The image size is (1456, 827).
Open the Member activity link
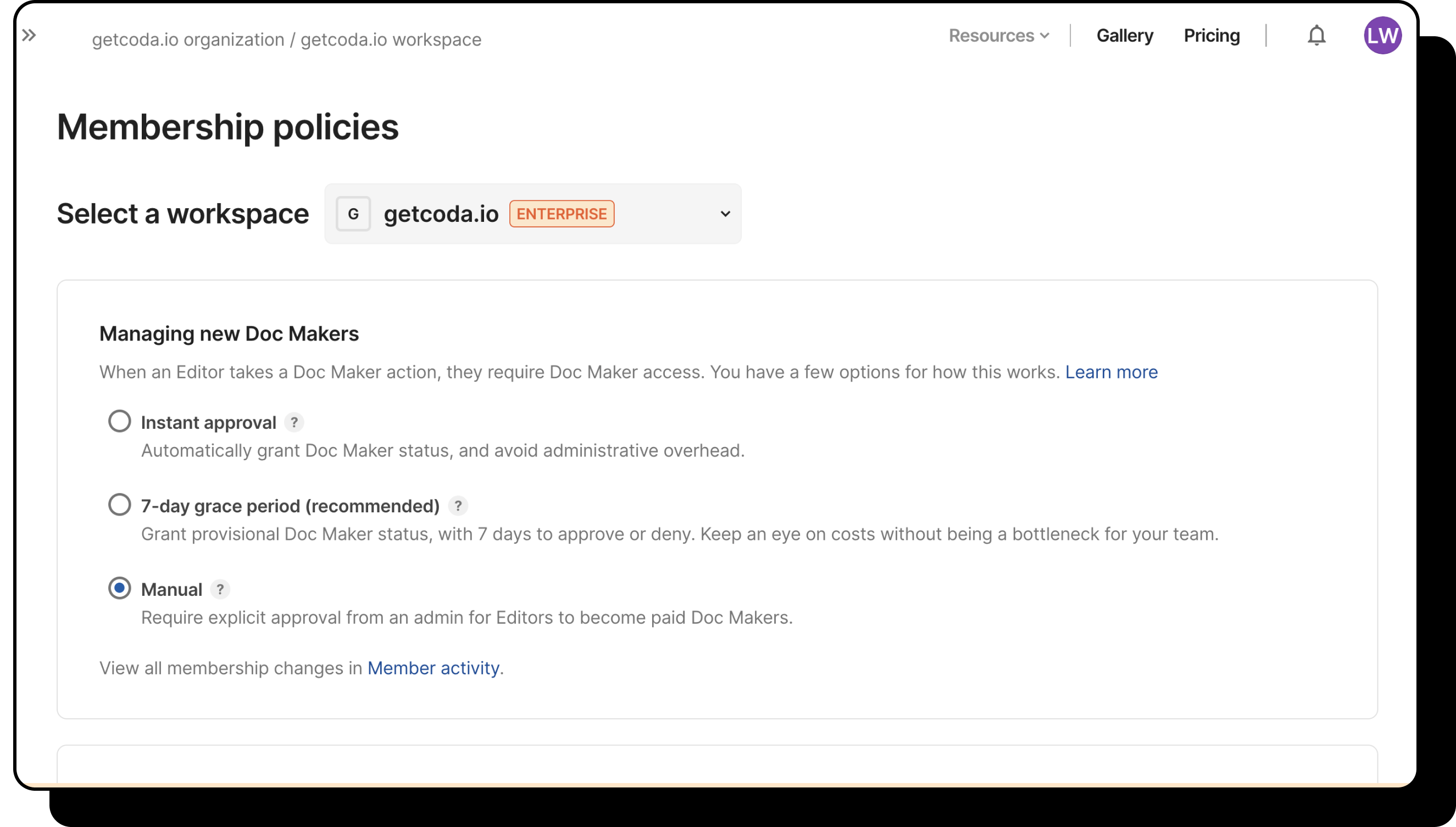click(433, 668)
